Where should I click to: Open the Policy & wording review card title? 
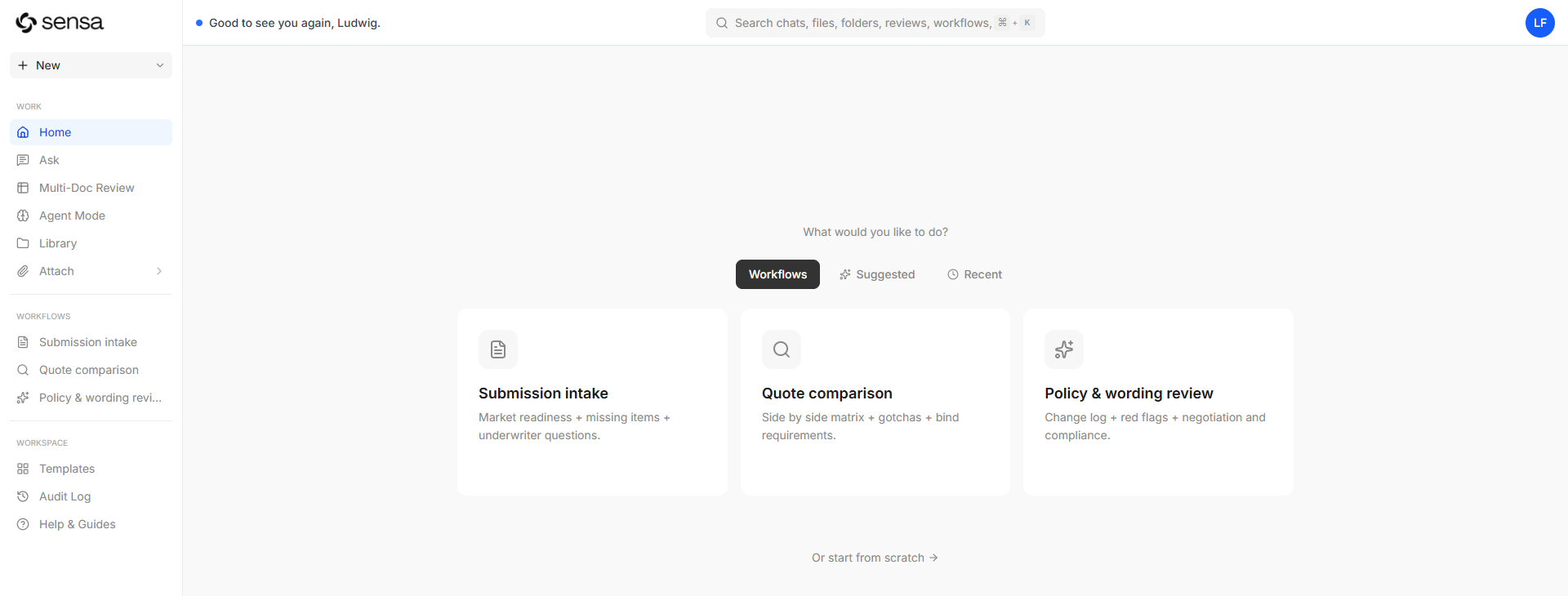tap(1129, 394)
